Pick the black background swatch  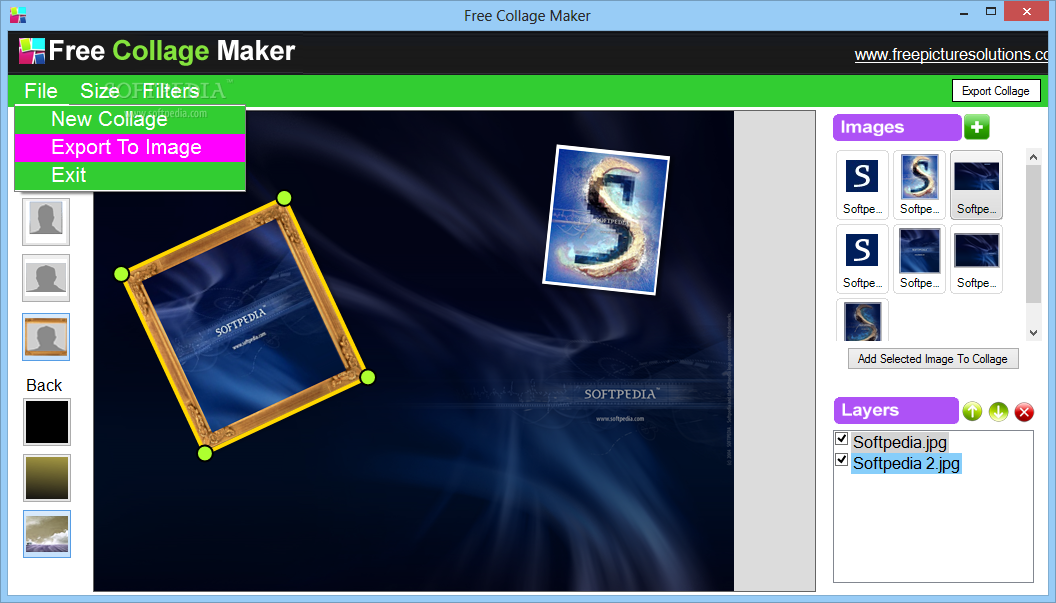click(x=46, y=422)
